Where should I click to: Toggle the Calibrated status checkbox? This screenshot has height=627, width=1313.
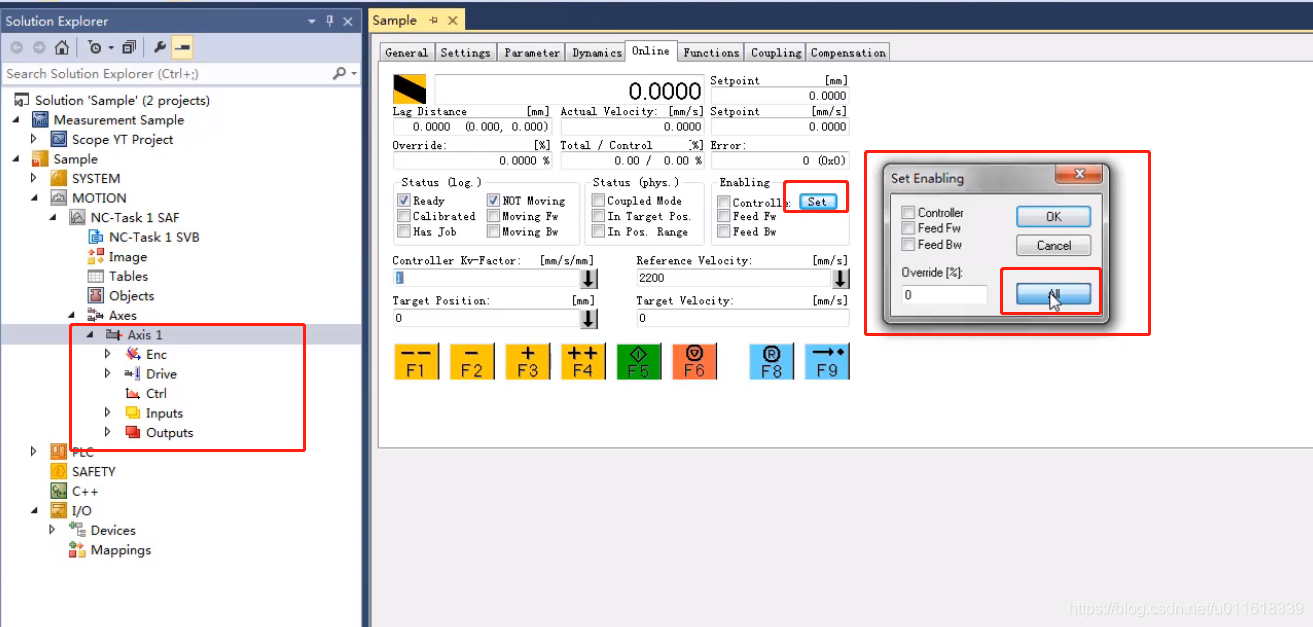coord(404,216)
